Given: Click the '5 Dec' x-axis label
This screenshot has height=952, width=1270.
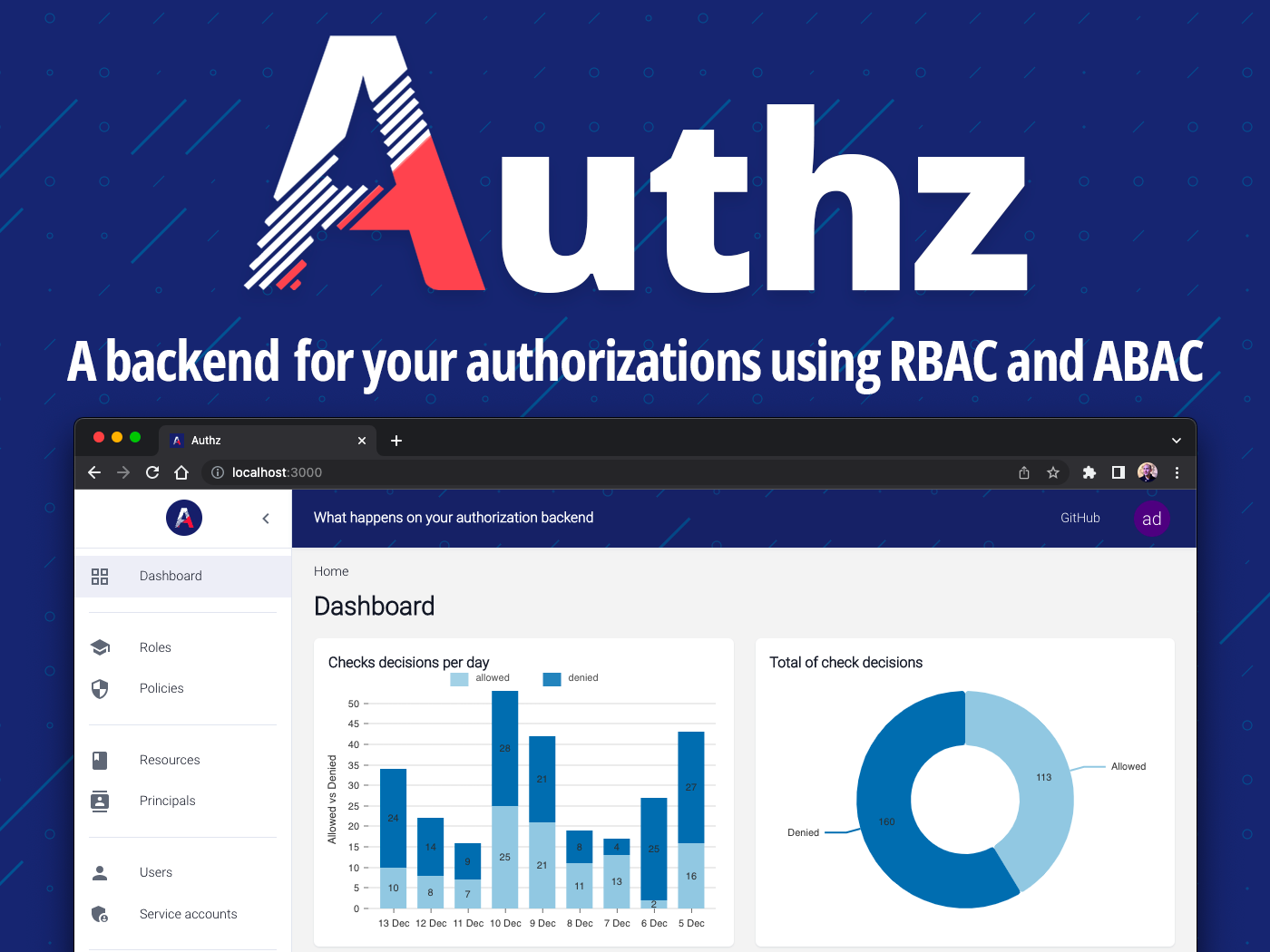Looking at the screenshot, I should pyautogui.click(x=691, y=924).
